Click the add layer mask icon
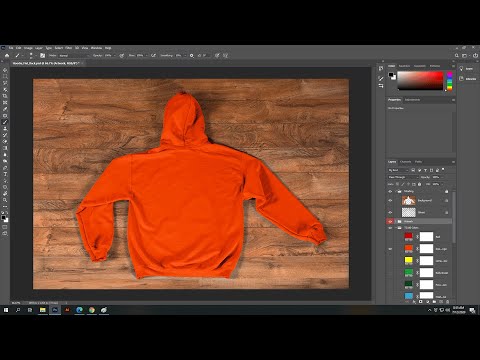This screenshot has height=360, width=480. coord(421,302)
